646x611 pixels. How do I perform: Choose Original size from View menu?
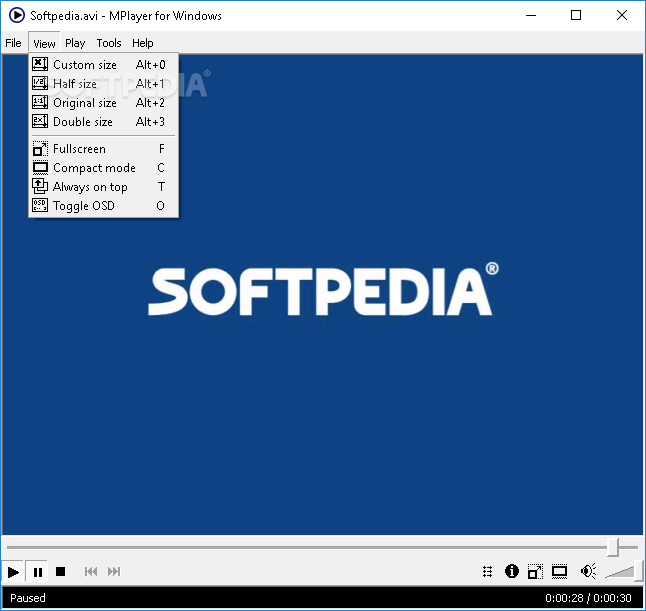click(103, 103)
